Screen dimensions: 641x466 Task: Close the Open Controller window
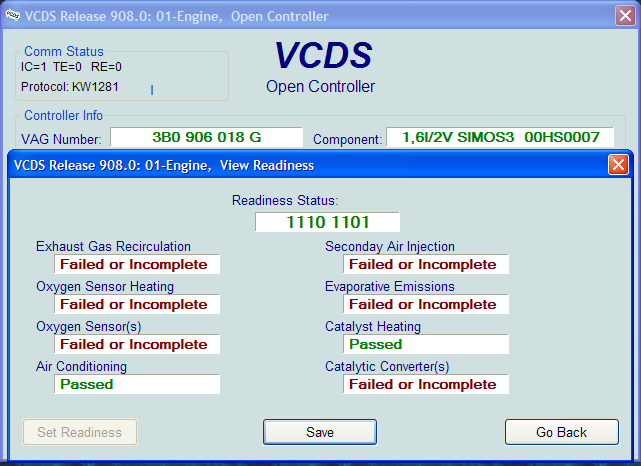pos(625,16)
